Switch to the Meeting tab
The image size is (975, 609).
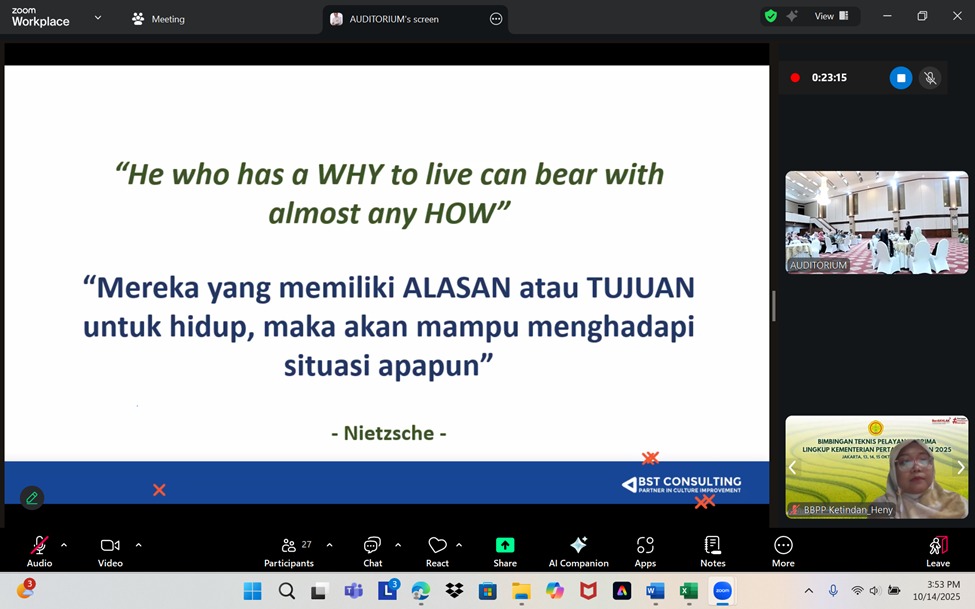tap(158, 19)
